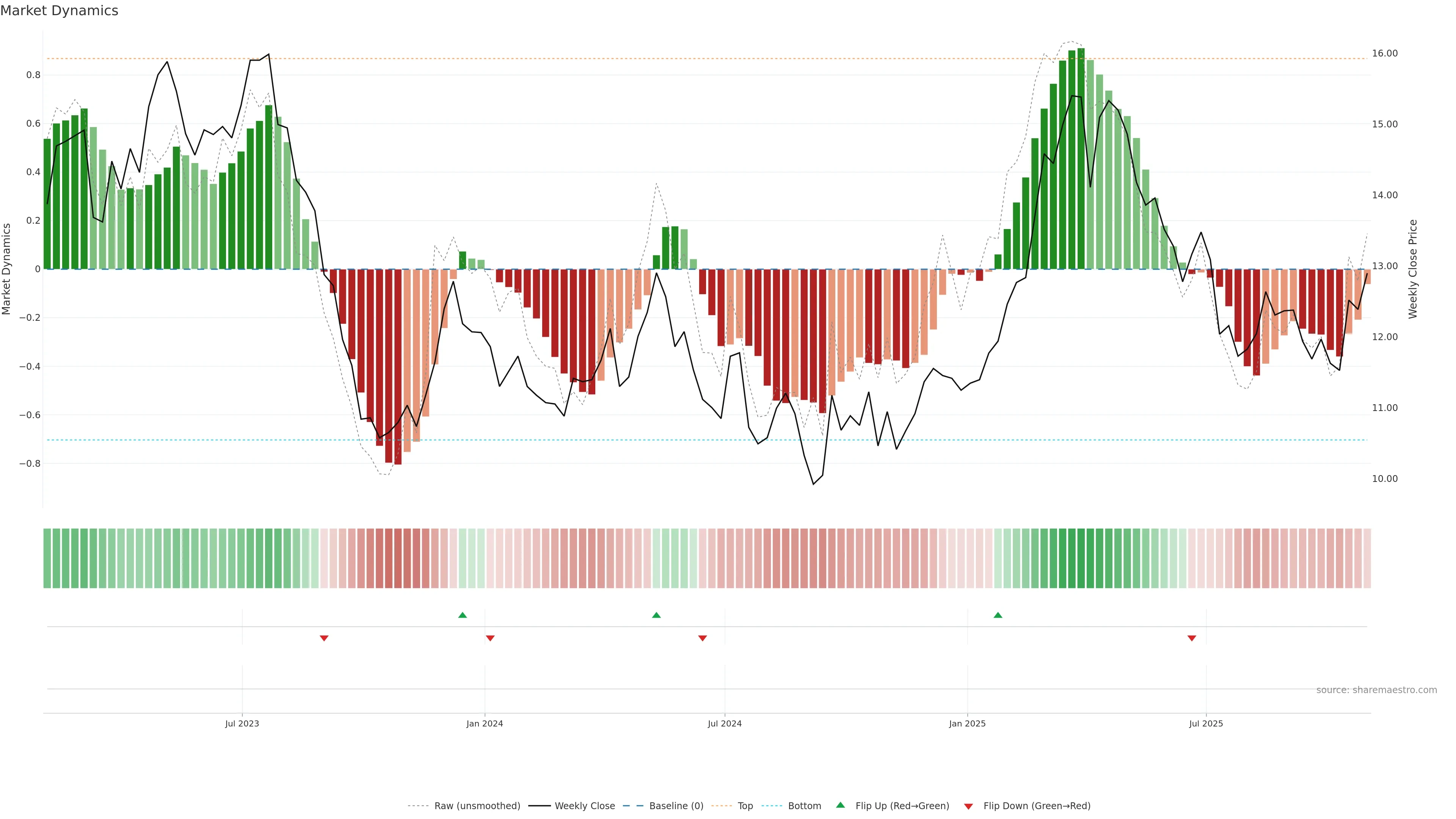
Task: Click the green flip-up triangle after January 2025
Action: [998, 615]
